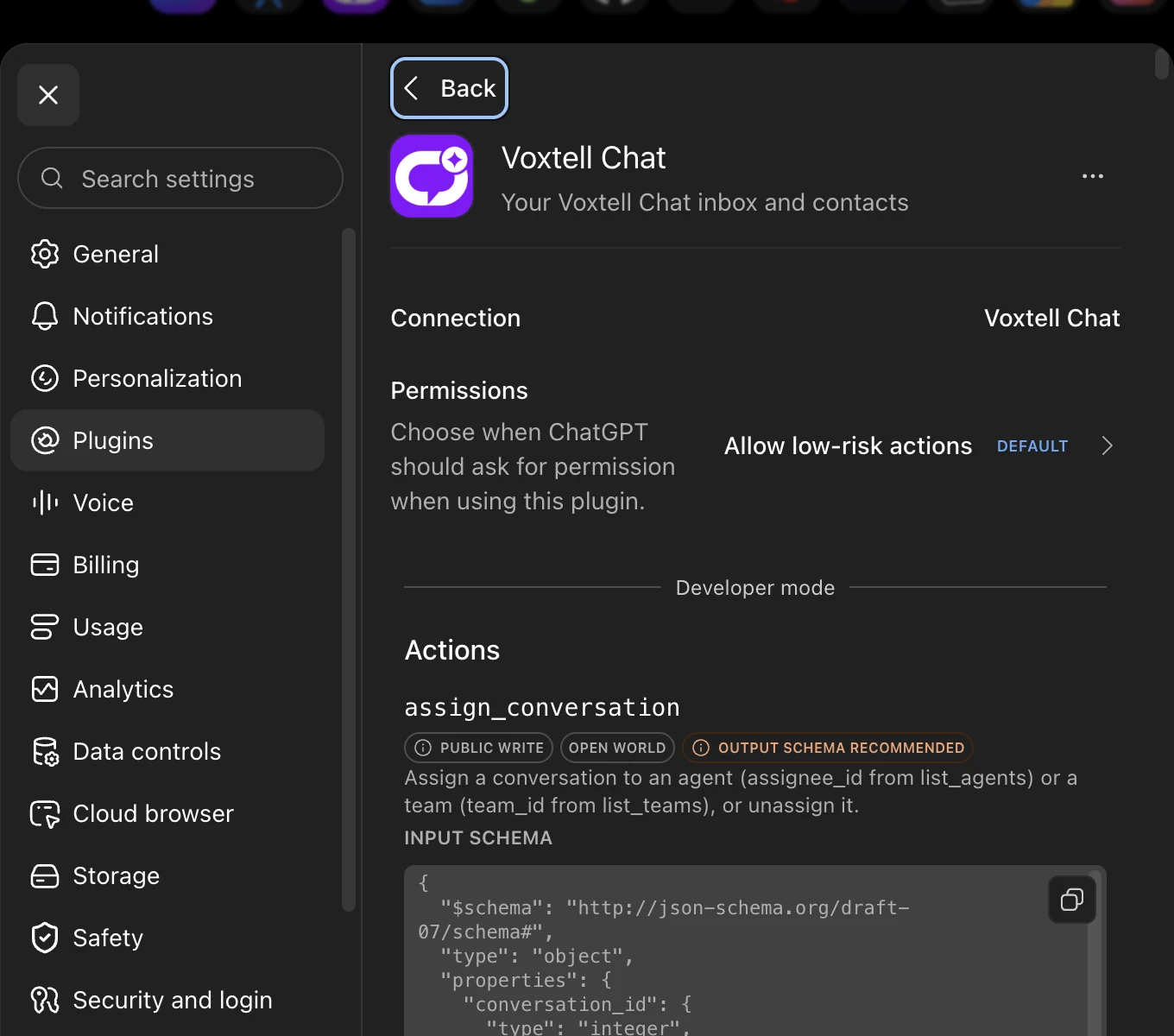
Task: Click the INPUT SCHEMA label
Action: click(478, 837)
